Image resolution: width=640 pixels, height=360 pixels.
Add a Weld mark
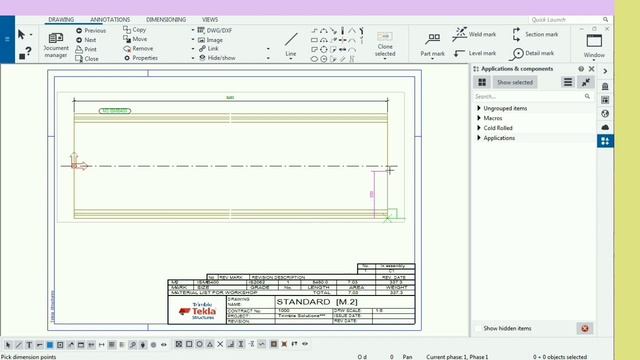[474, 34]
